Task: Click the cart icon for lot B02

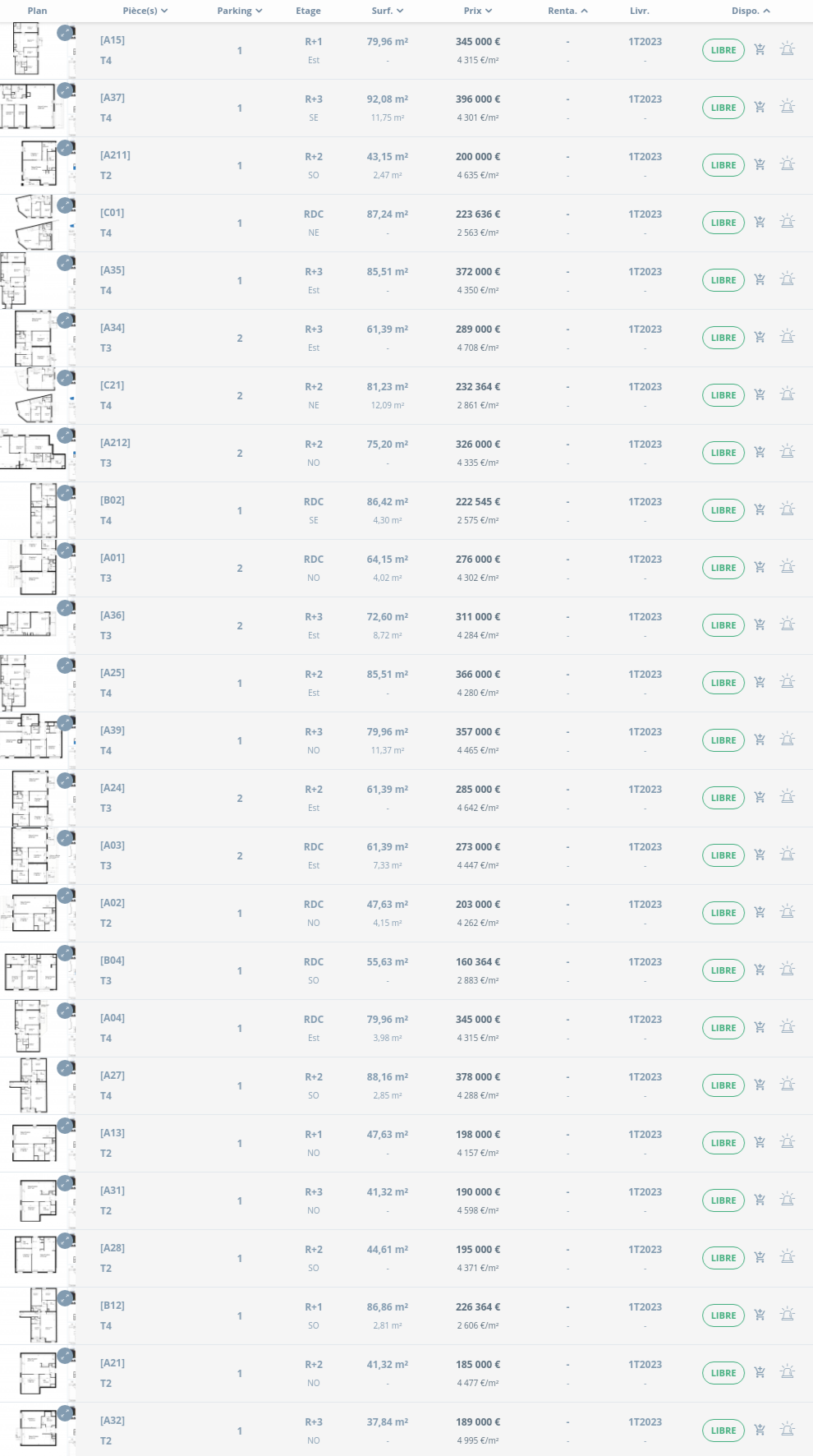Action: click(760, 510)
